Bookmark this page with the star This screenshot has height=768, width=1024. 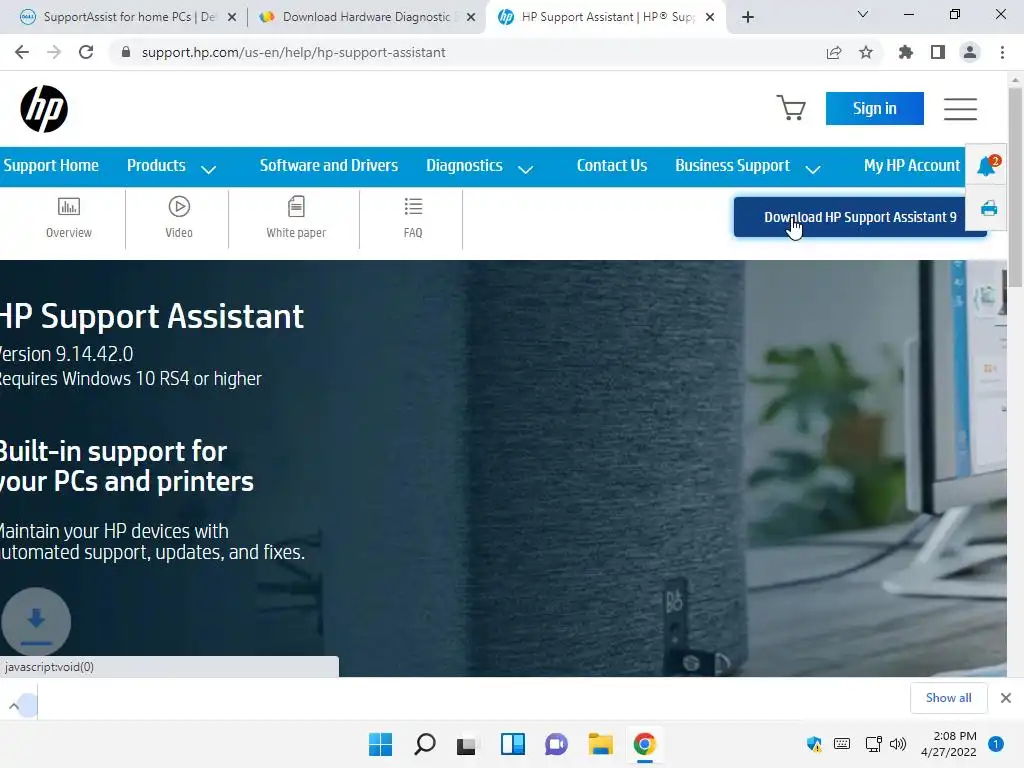tap(866, 52)
